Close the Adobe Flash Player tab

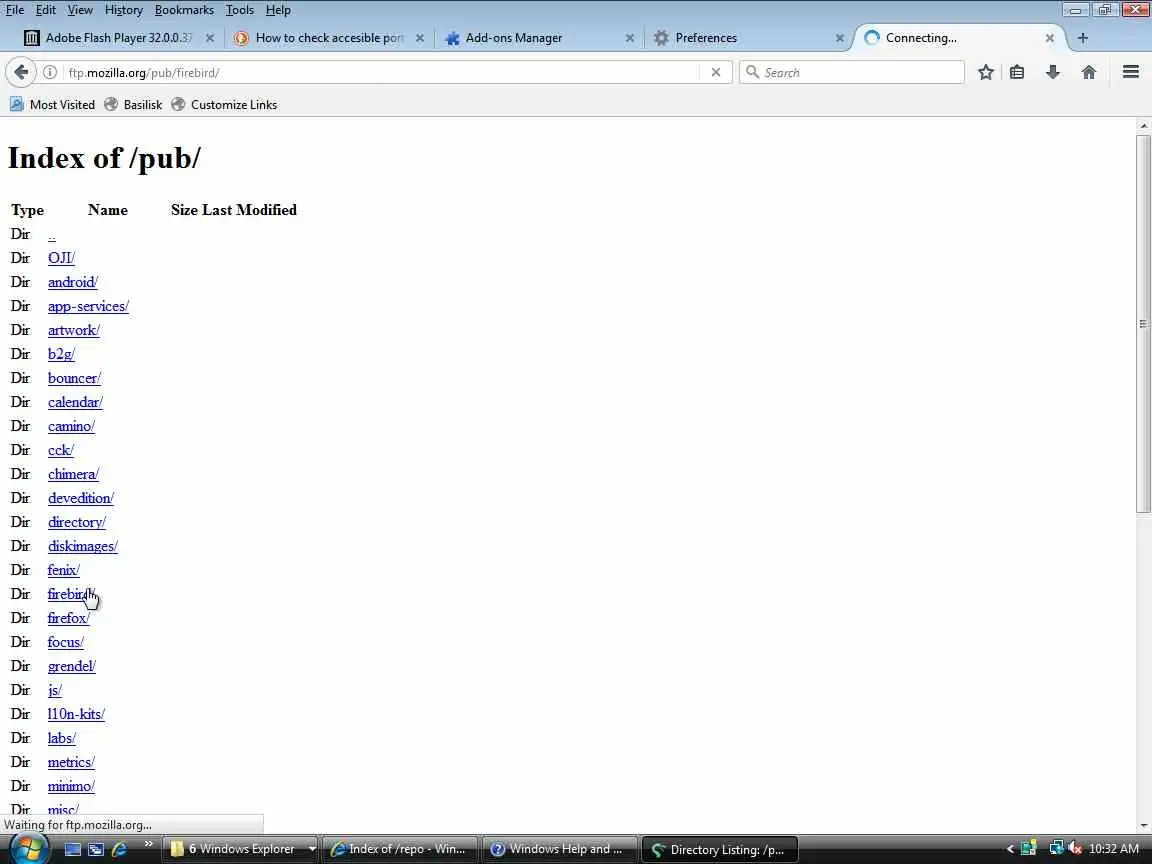point(209,37)
